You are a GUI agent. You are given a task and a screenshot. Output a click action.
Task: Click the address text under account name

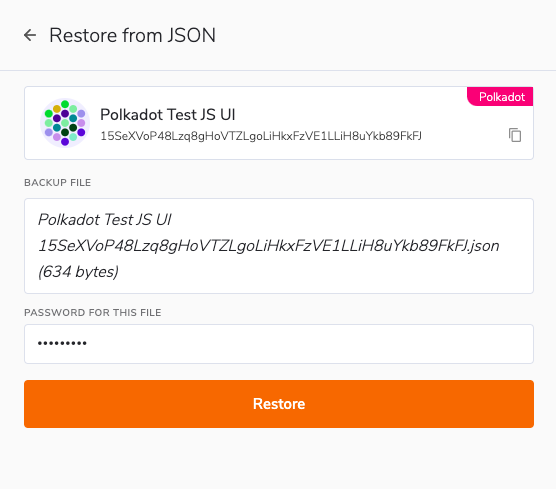point(261,136)
